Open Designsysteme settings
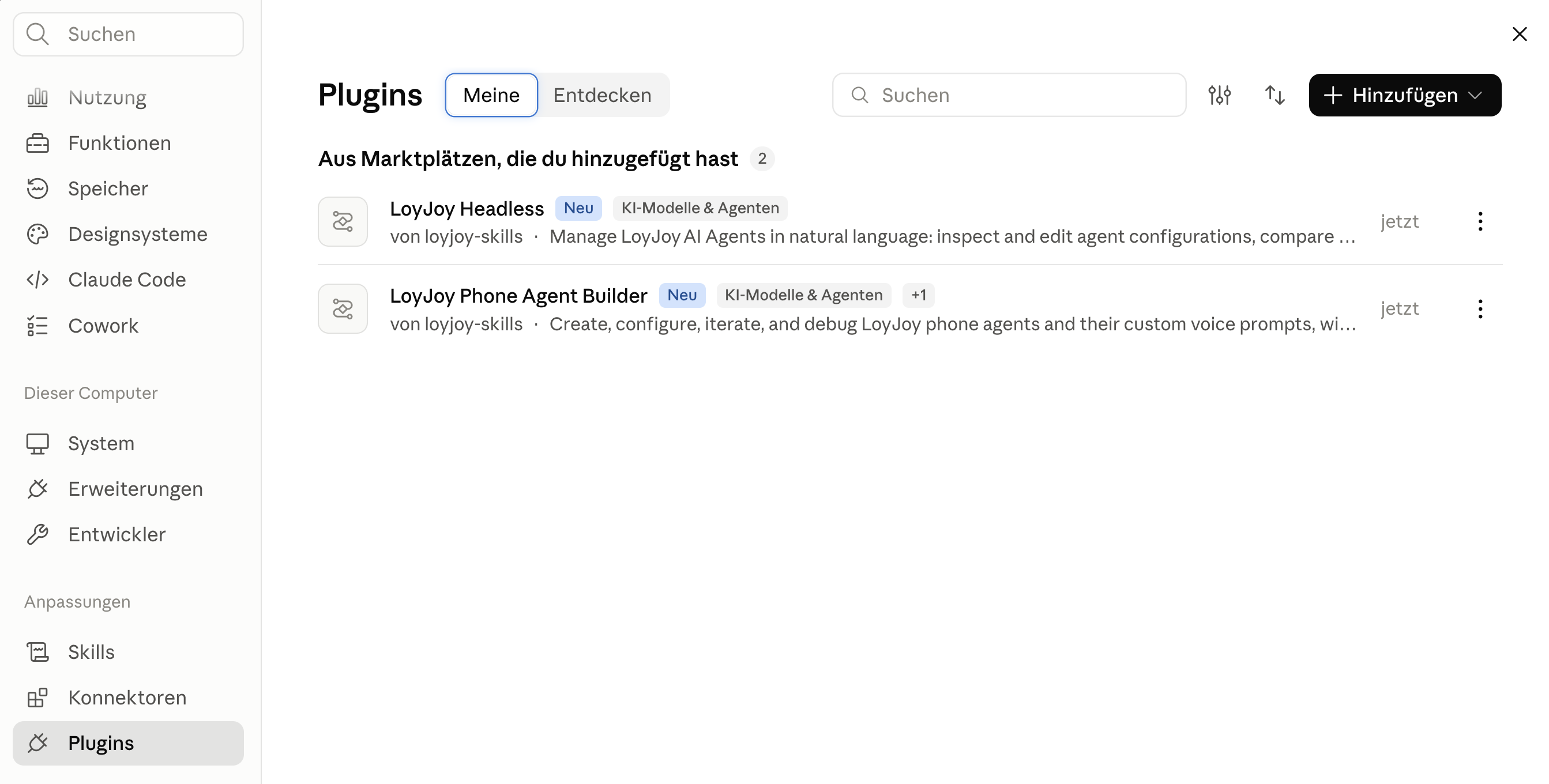The width and height of the screenshot is (1549, 784). [x=128, y=234]
